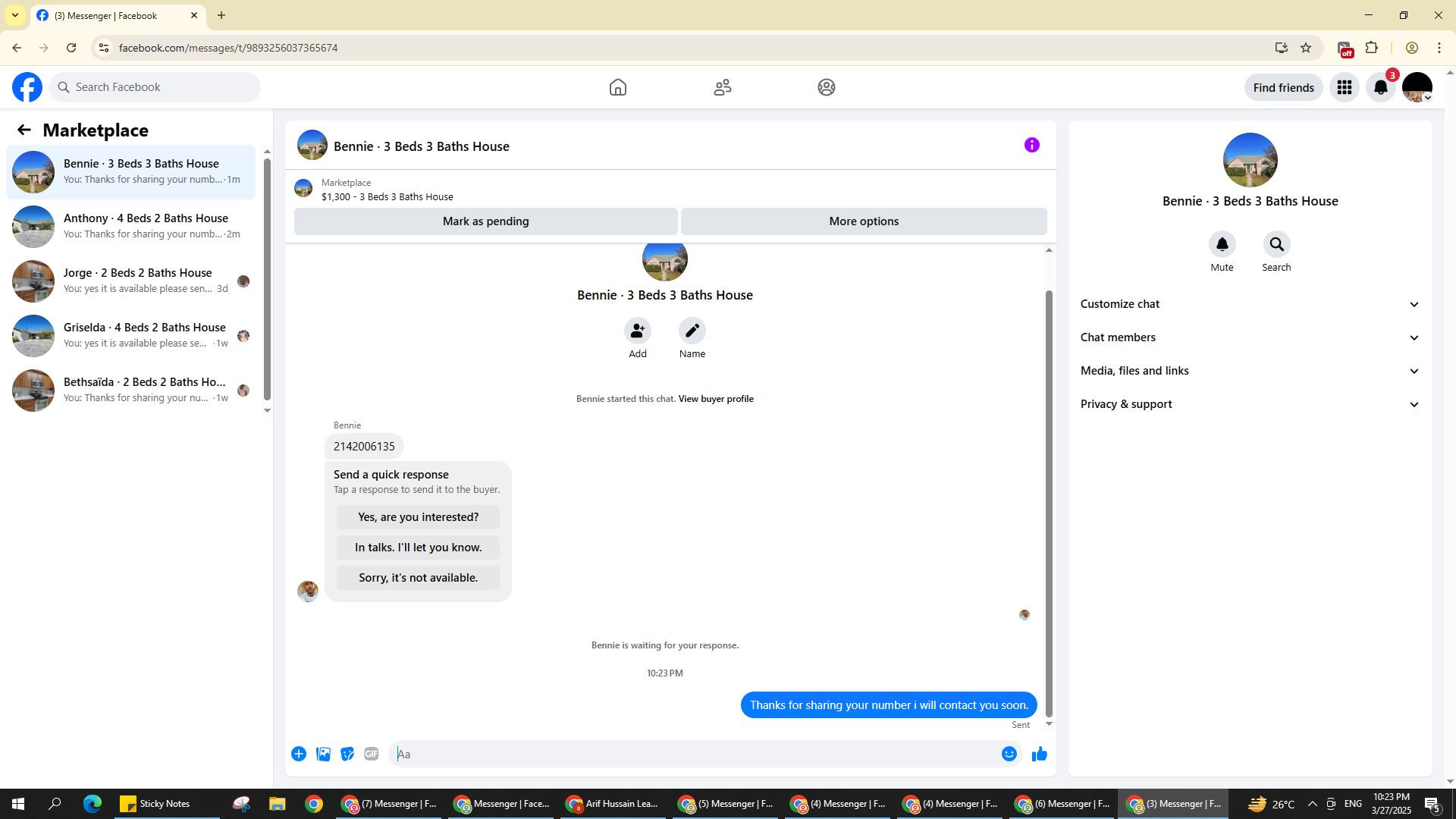Image resolution: width=1456 pixels, height=819 pixels.
Task: Open the tab search dropdown arrow
Action: coord(14,15)
